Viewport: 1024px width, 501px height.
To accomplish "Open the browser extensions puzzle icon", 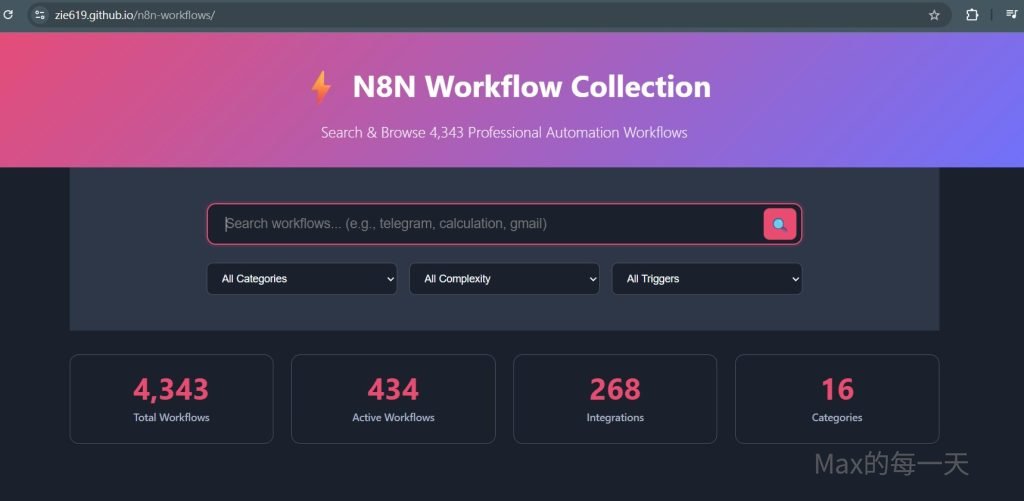I will [x=971, y=15].
